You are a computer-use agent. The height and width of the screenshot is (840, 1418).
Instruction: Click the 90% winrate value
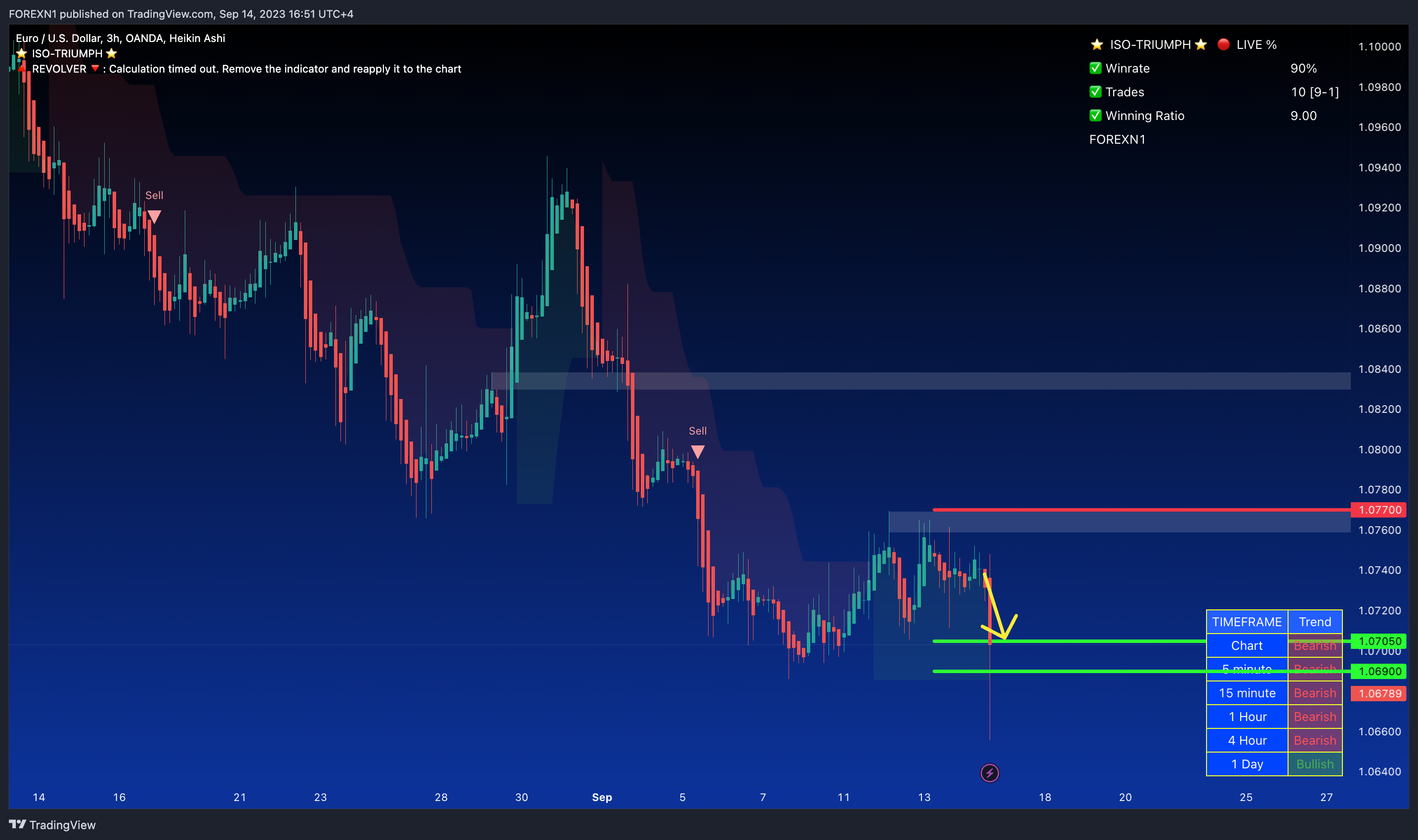pos(1303,68)
